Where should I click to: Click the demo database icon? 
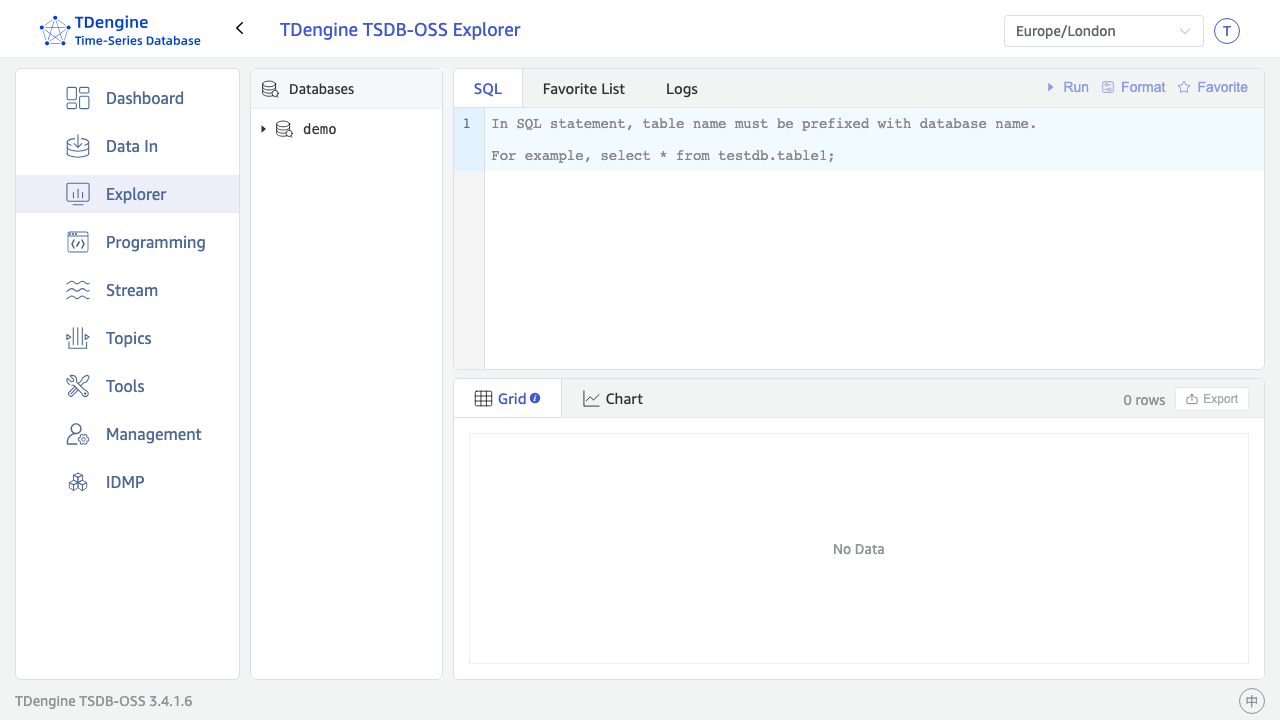[x=284, y=129]
